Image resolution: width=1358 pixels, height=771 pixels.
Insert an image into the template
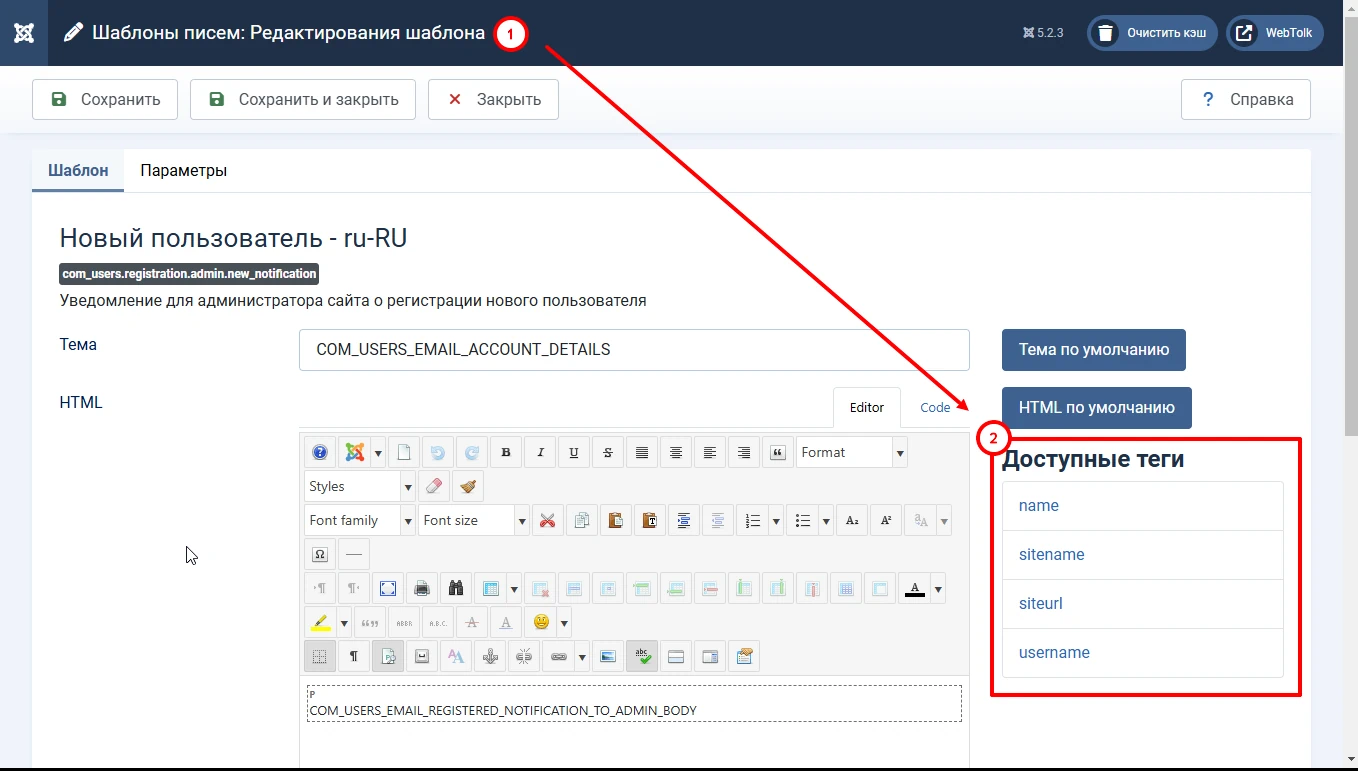608,656
